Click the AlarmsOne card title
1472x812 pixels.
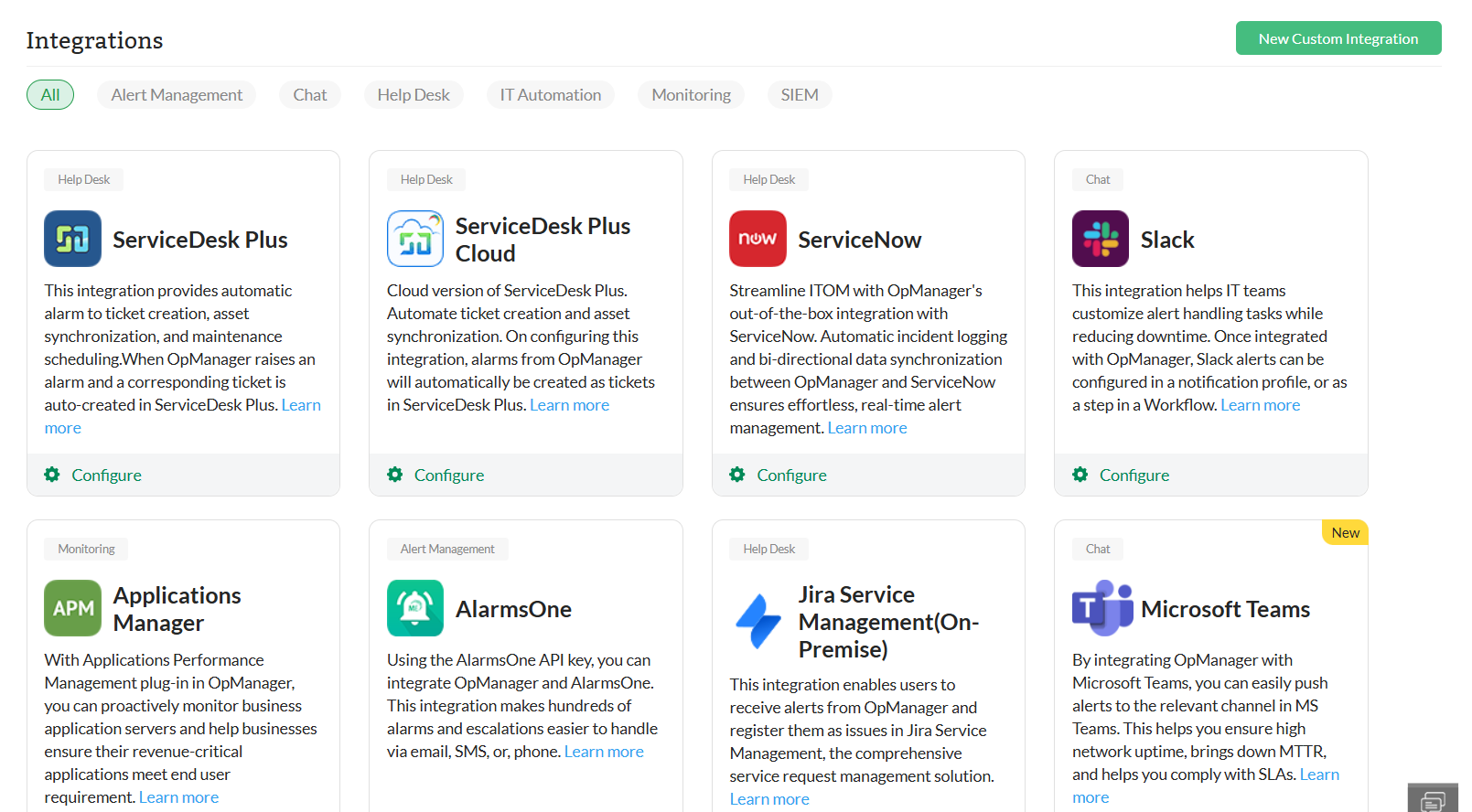click(x=514, y=609)
